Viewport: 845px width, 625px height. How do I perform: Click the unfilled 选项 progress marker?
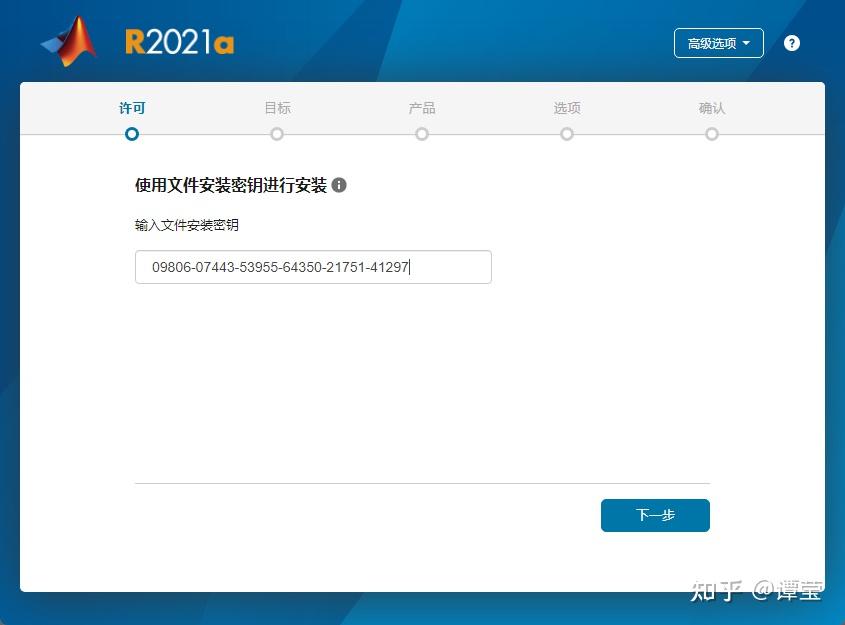[566, 133]
